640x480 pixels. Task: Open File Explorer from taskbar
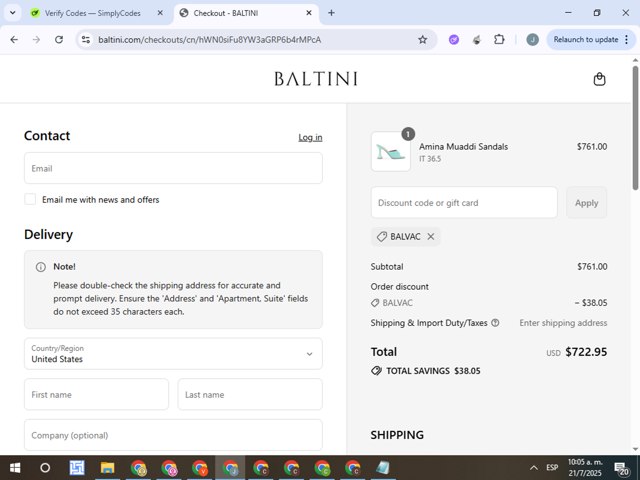point(107,468)
